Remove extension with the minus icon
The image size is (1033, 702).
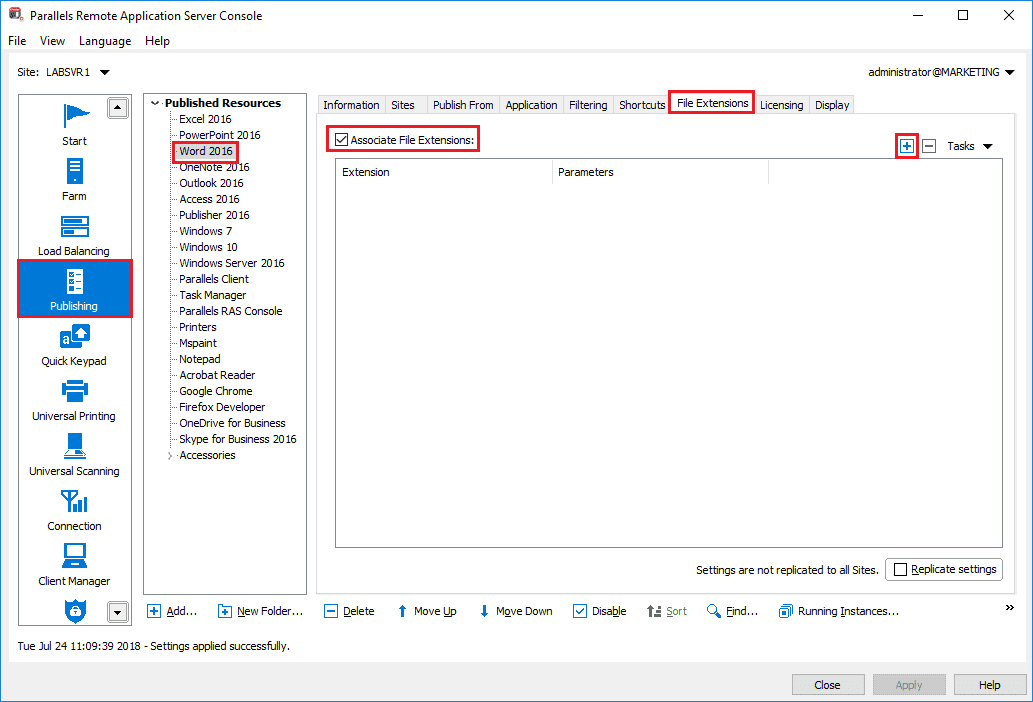929,146
